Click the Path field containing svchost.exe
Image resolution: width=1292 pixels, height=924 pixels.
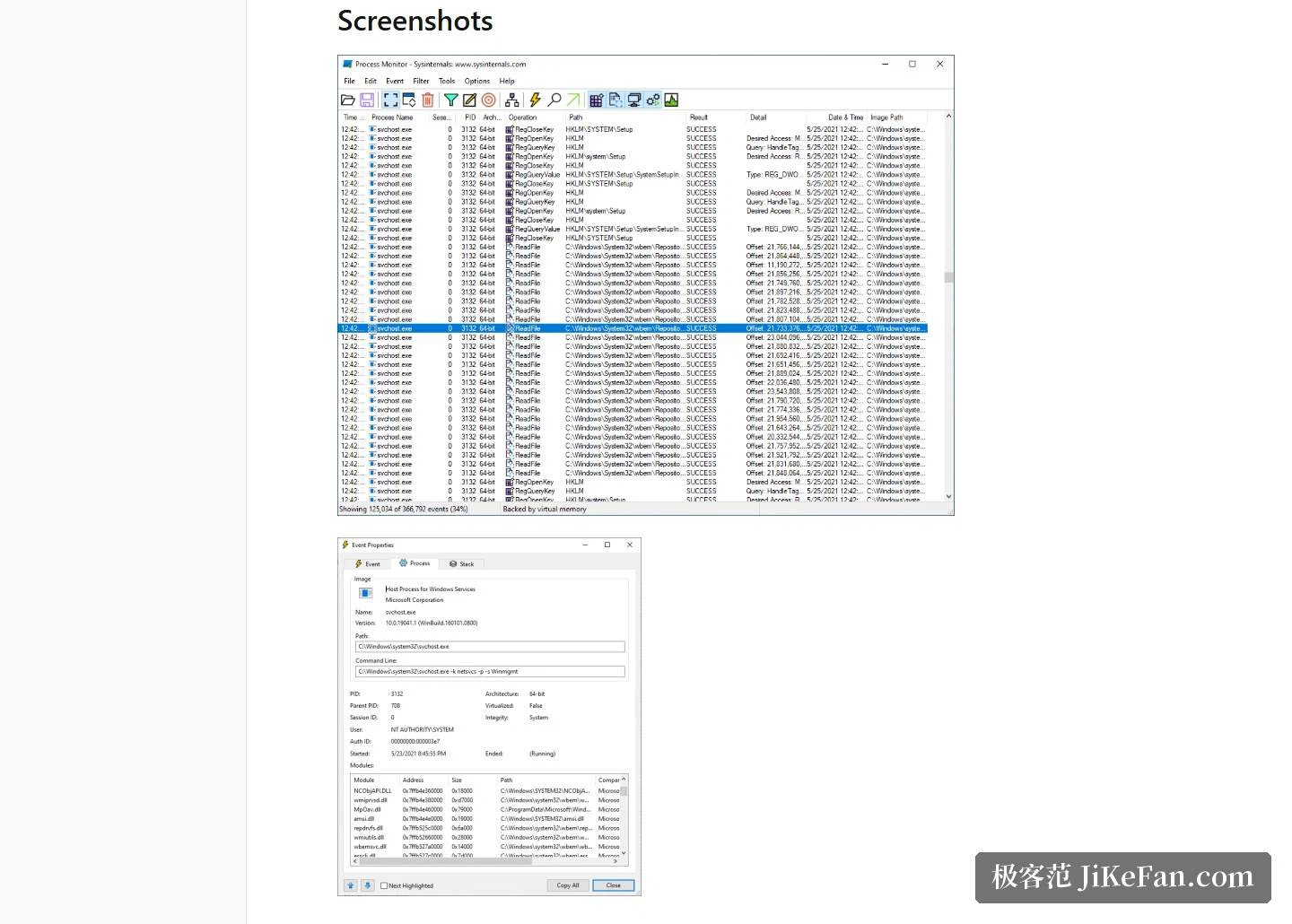coord(490,646)
